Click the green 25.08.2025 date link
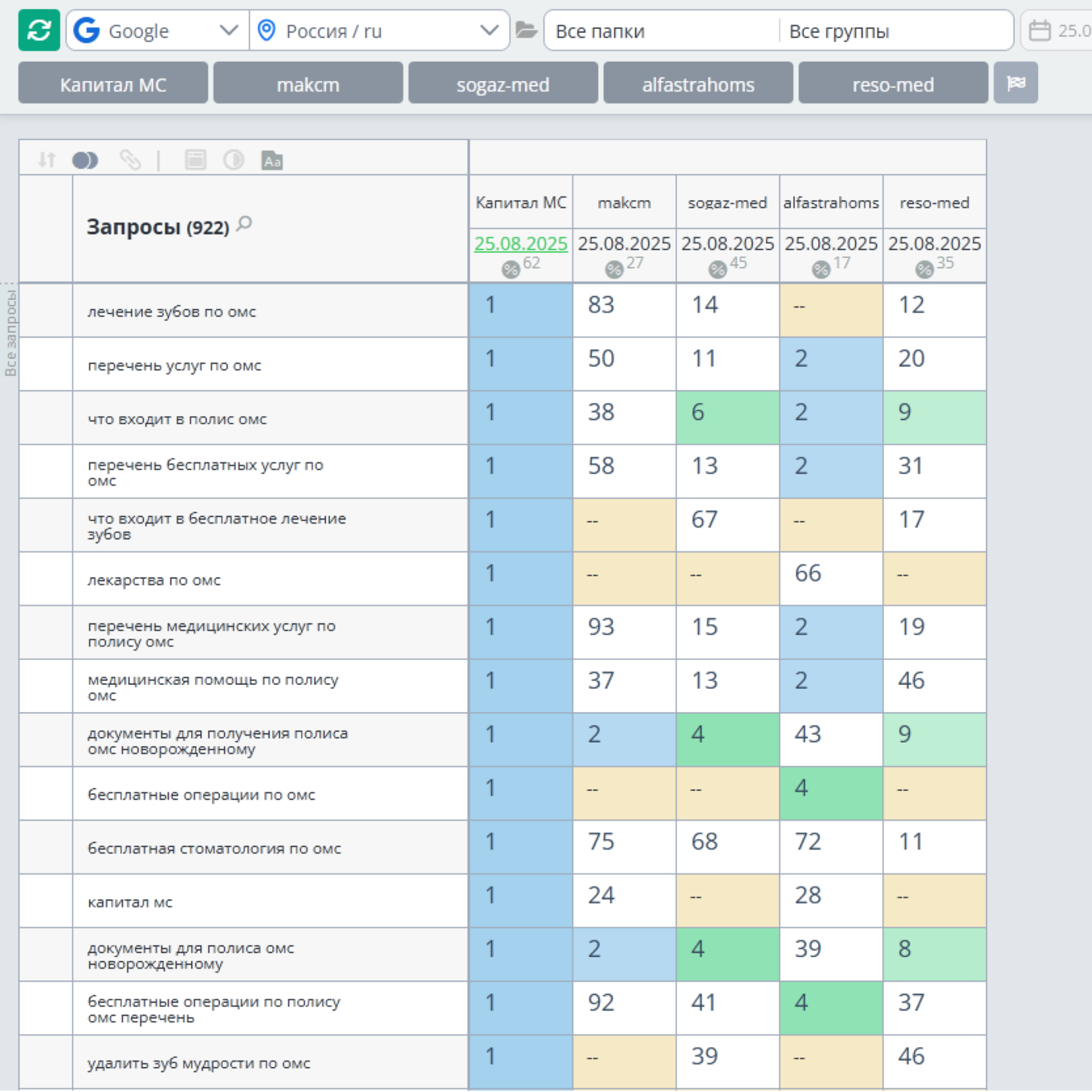This screenshot has width=1092, height=1092. point(520,243)
